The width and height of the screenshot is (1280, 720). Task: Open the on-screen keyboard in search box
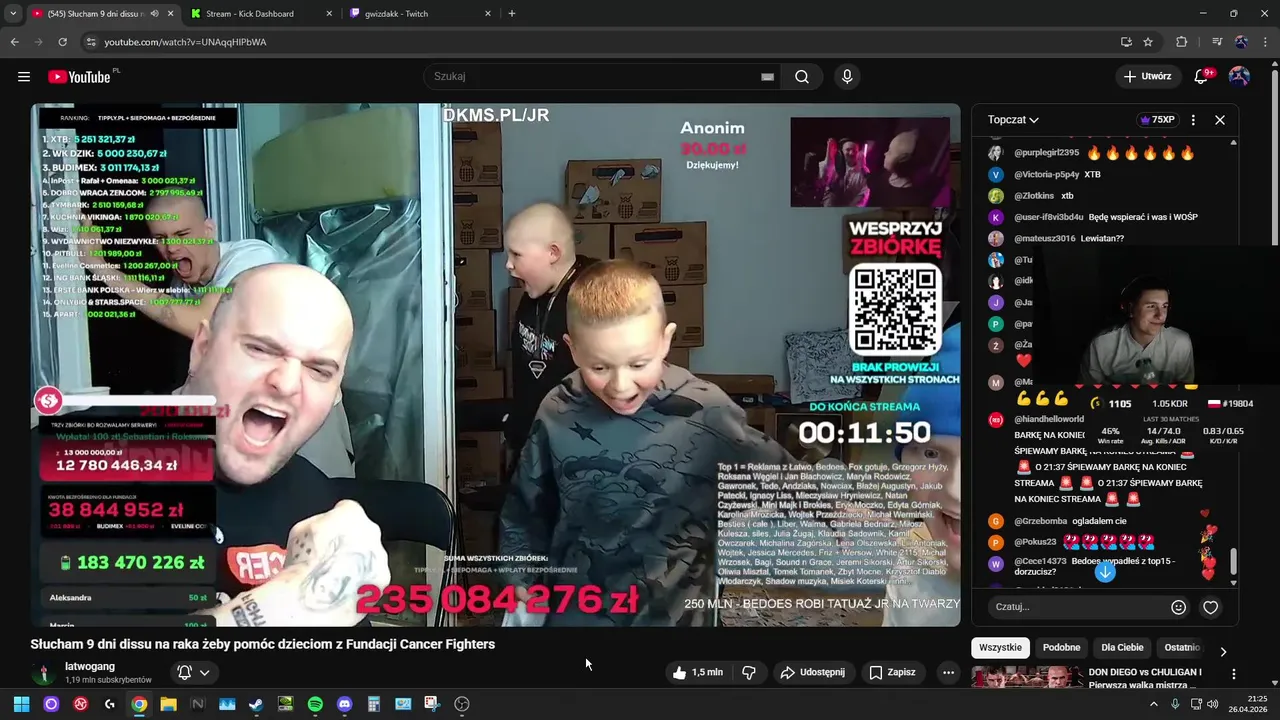click(767, 77)
